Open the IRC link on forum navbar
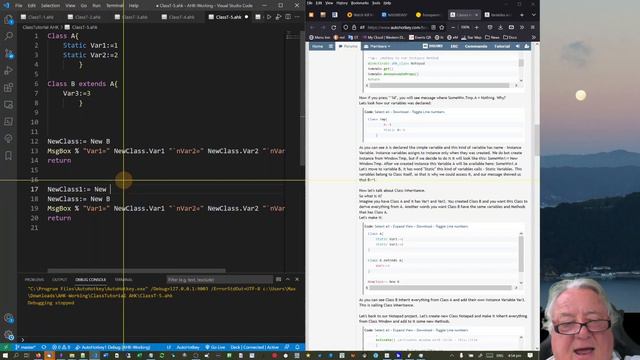Image resolution: width=640 pixels, height=360 pixels. (x=454, y=47)
